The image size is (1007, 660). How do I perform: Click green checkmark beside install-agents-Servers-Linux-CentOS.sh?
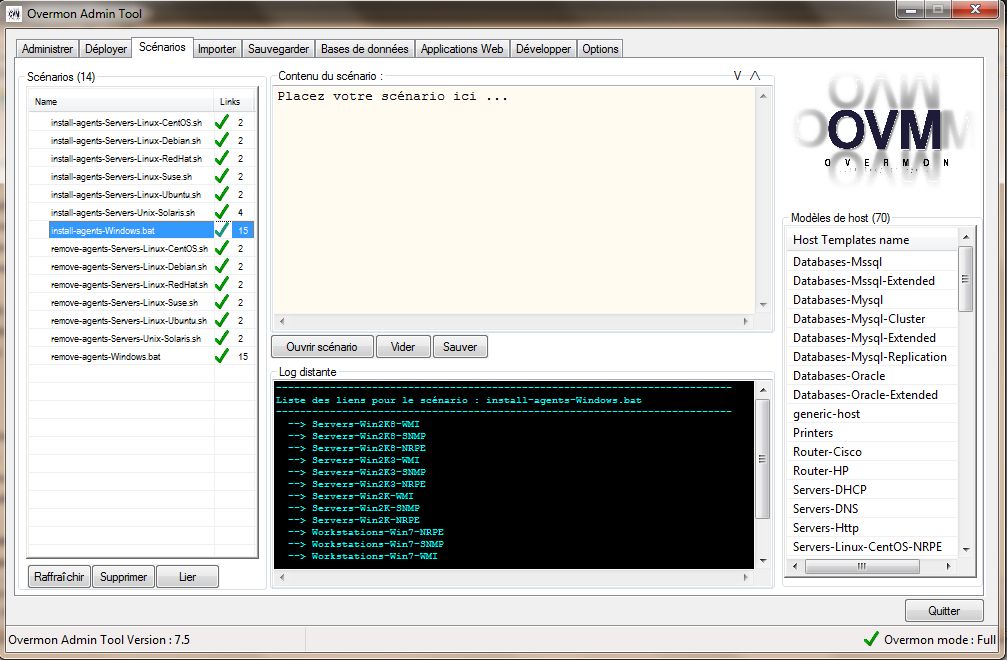tap(222, 122)
